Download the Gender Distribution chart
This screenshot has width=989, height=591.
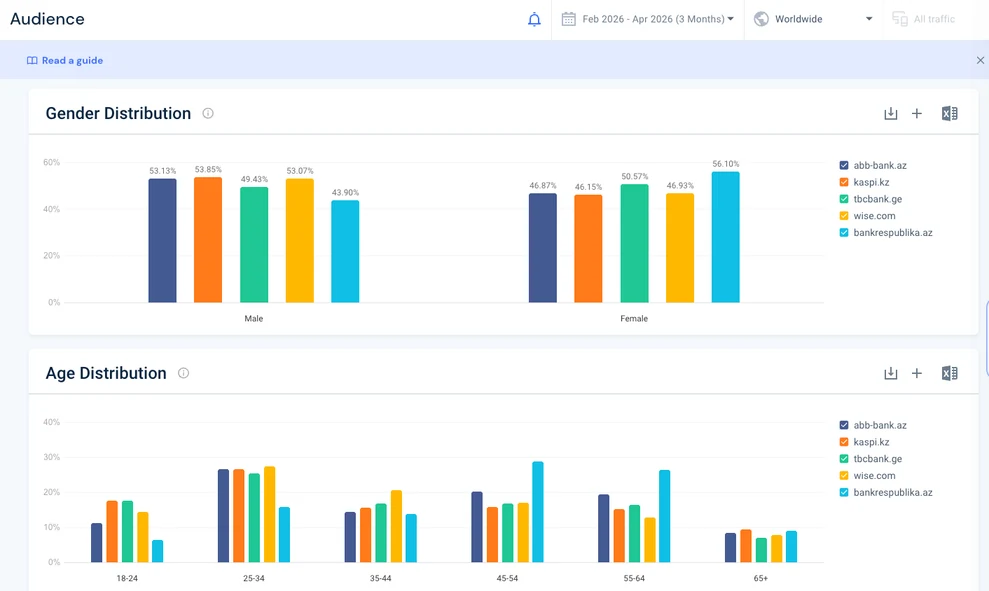[891, 114]
